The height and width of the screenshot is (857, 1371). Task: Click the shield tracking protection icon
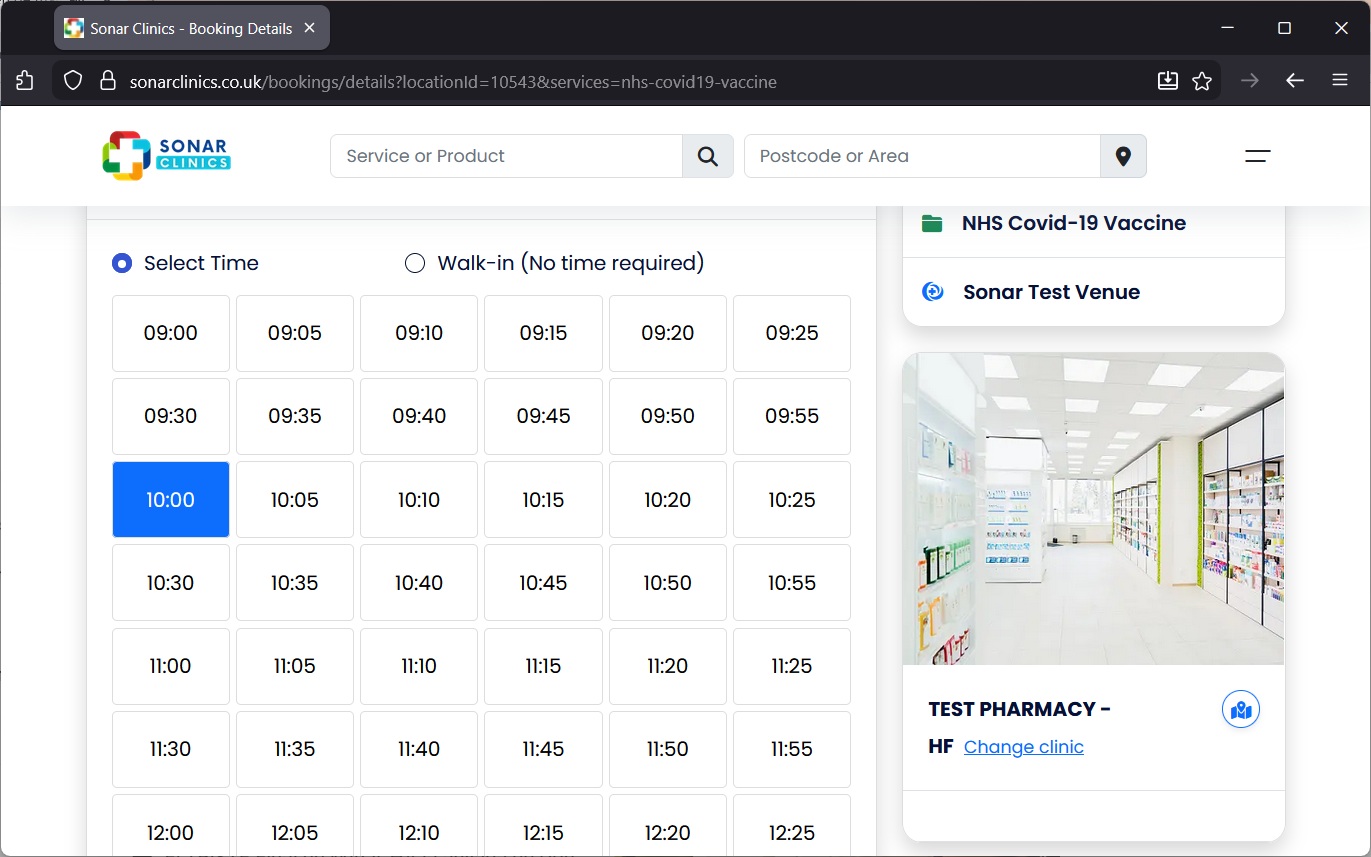(x=73, y=81)
